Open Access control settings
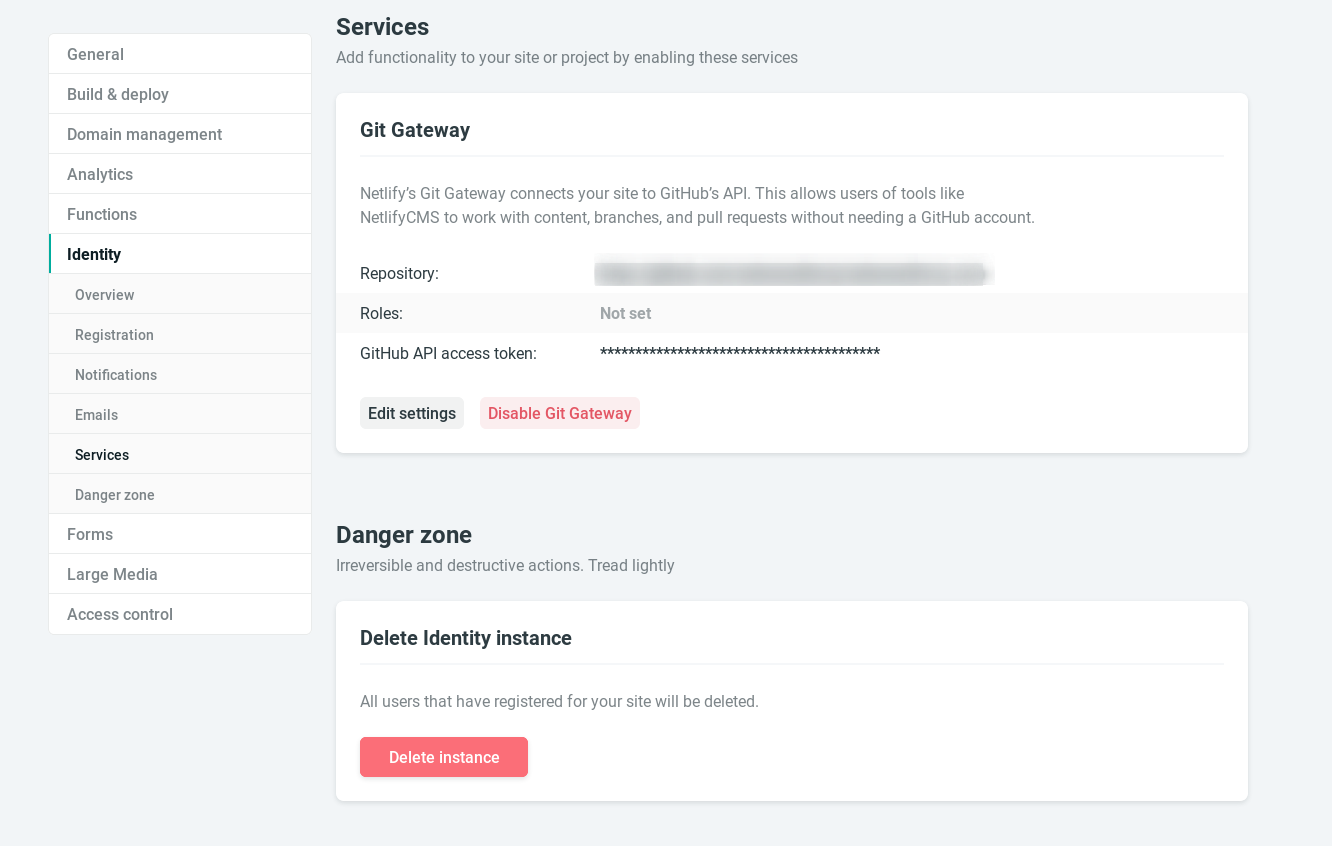 pyautogui.click(x=180, y=614)
